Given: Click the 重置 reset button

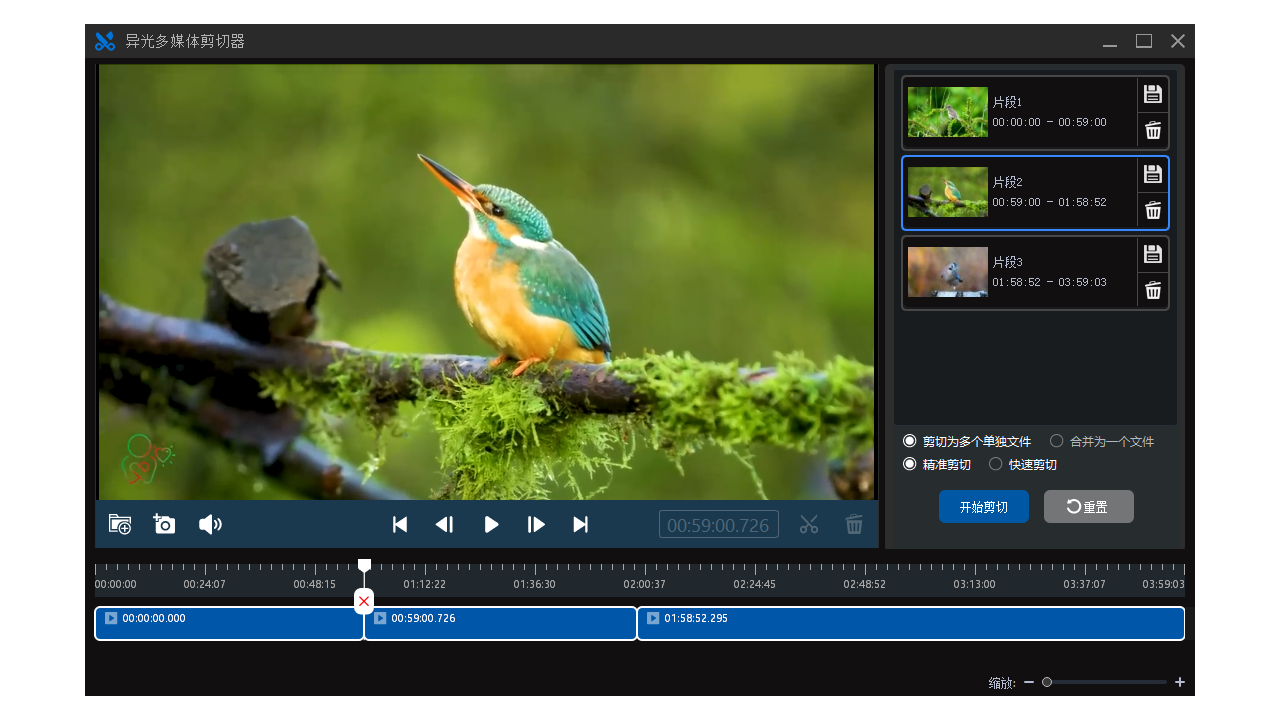Looking at the screenshot, I should pyautogui.click(x=1088, y=507).
